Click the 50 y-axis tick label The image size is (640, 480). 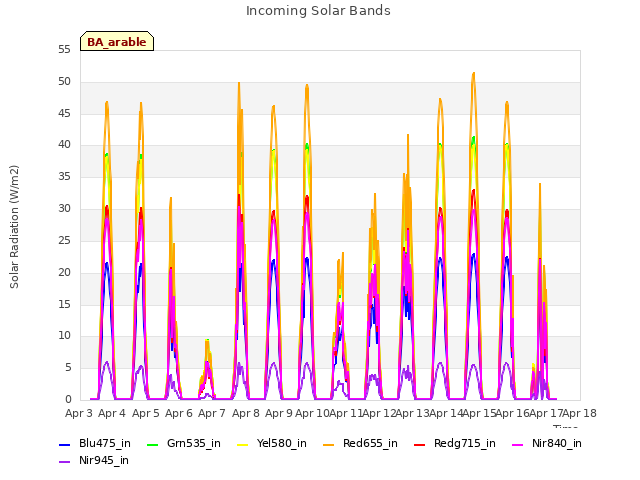pos(64,81)
